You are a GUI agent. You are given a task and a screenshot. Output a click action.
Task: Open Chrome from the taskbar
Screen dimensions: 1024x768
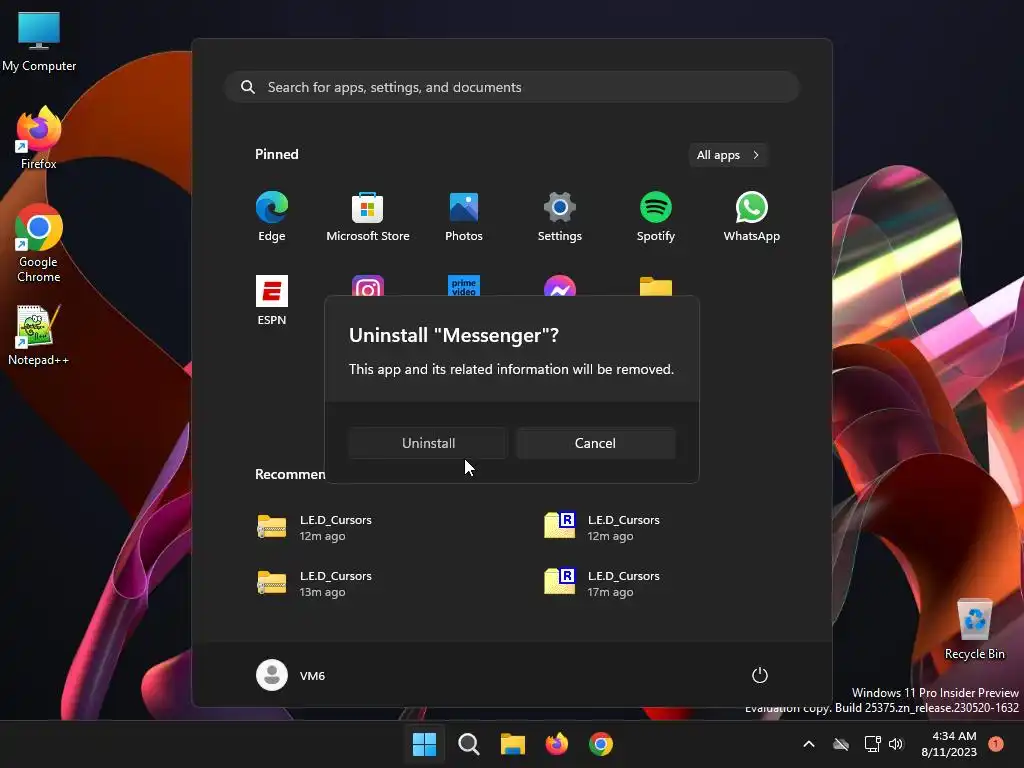click(x=601, y=744)
